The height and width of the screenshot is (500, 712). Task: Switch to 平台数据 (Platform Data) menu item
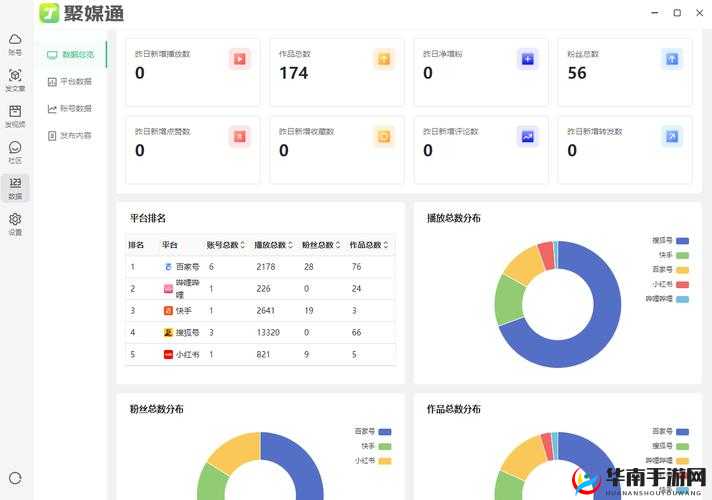[x=70, y=82]
